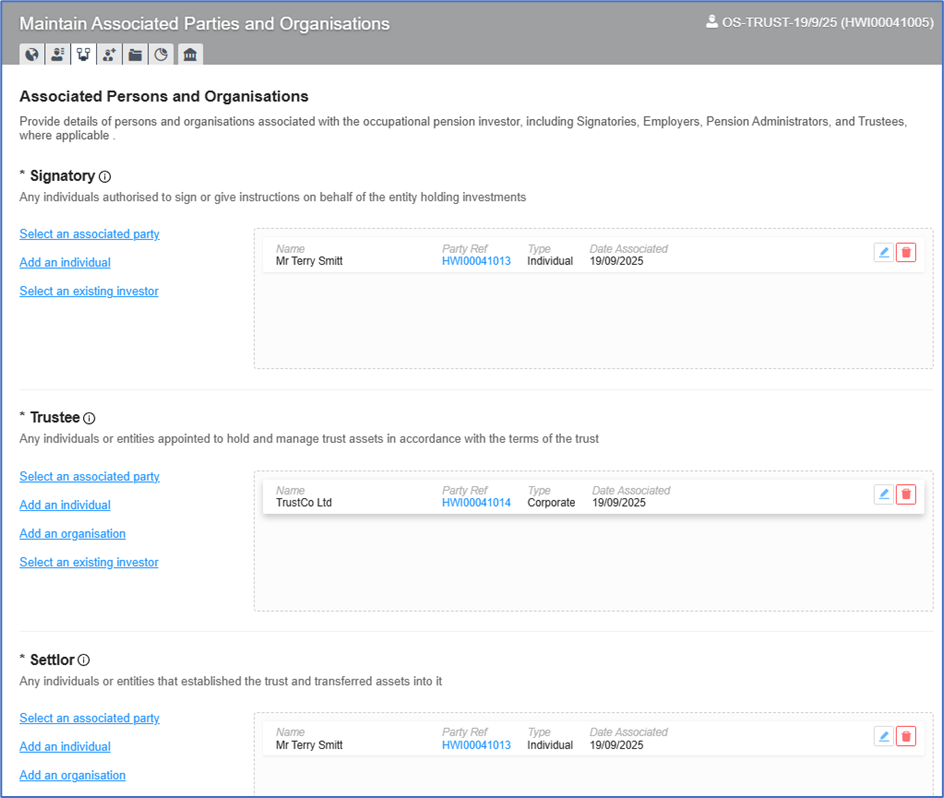Open the bank building tab icon
Screen dimensions: 944x798
pos(190,55)
